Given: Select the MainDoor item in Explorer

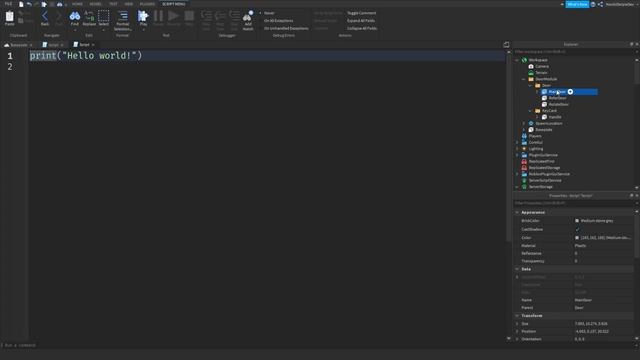Looking at the screenshot, I should [557, 92].
